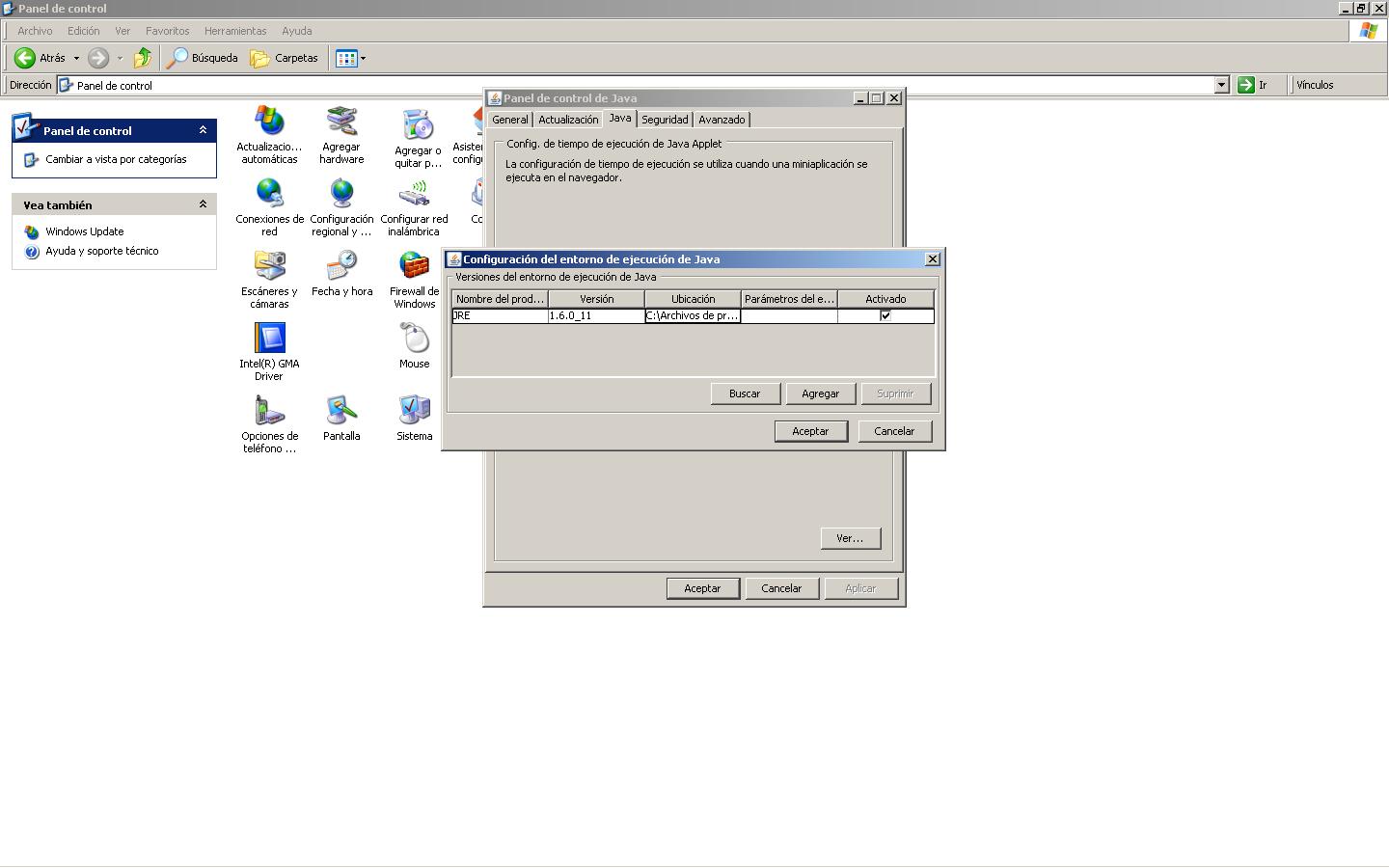Open the Mouse control panel icon

click(414, 339)
